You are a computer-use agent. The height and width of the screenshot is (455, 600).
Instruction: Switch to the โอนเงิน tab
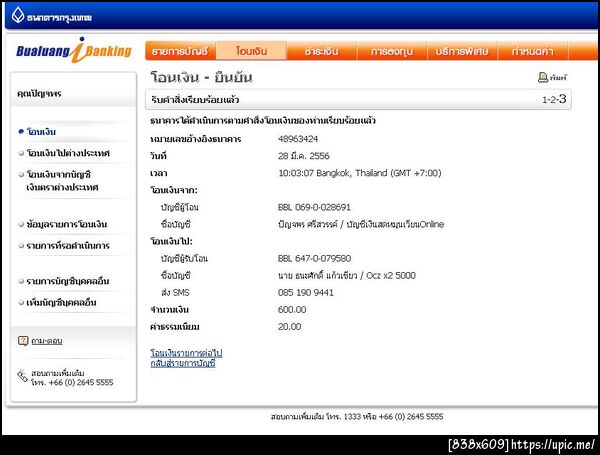point(251,51)
